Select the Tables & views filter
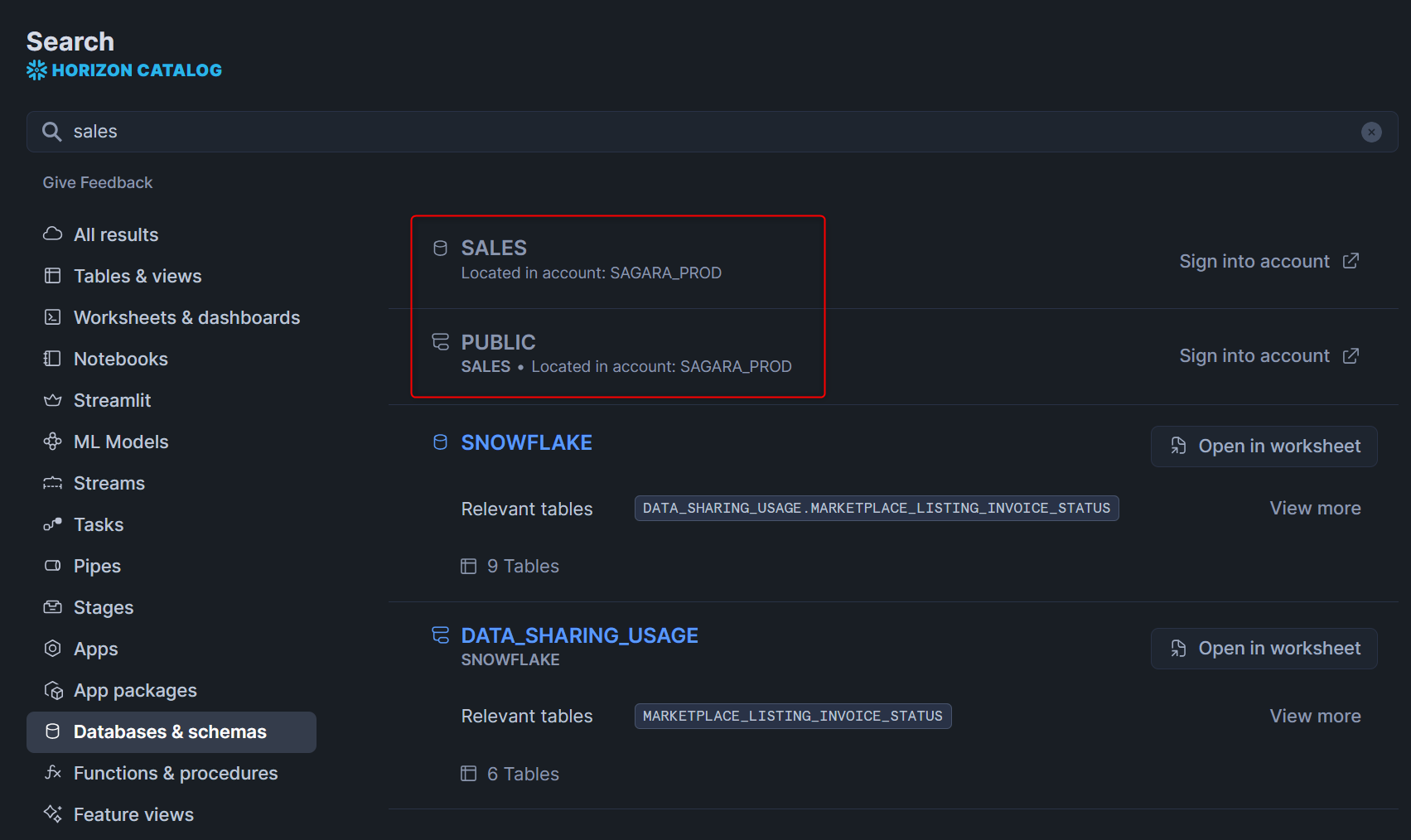Viewport: 1411px width, 840px height. pyautogui.click(x=138, y=276)
